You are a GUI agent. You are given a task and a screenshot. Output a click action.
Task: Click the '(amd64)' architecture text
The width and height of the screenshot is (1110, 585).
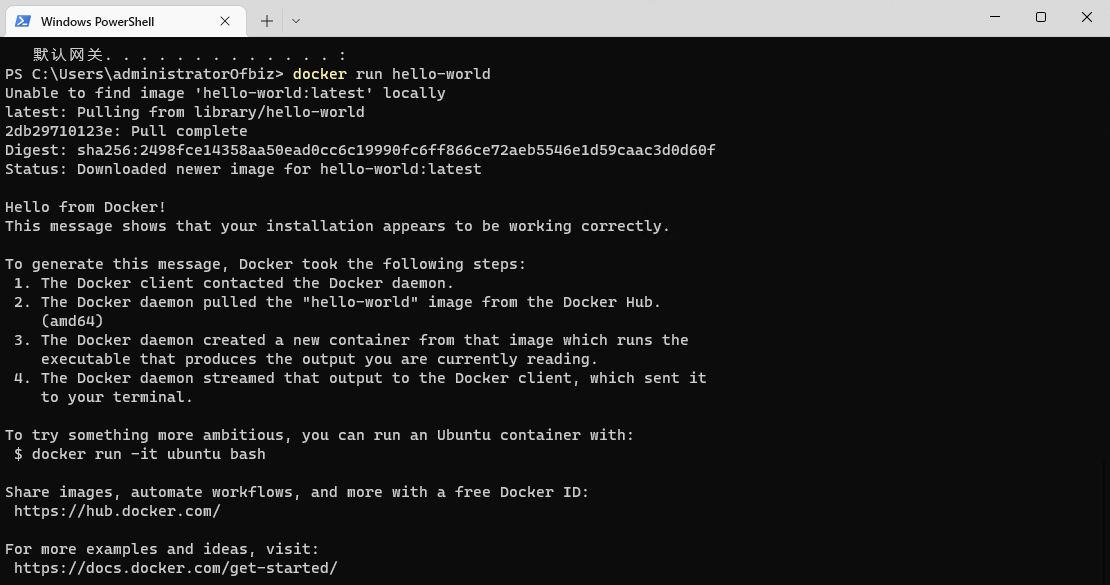click(72, 321)
